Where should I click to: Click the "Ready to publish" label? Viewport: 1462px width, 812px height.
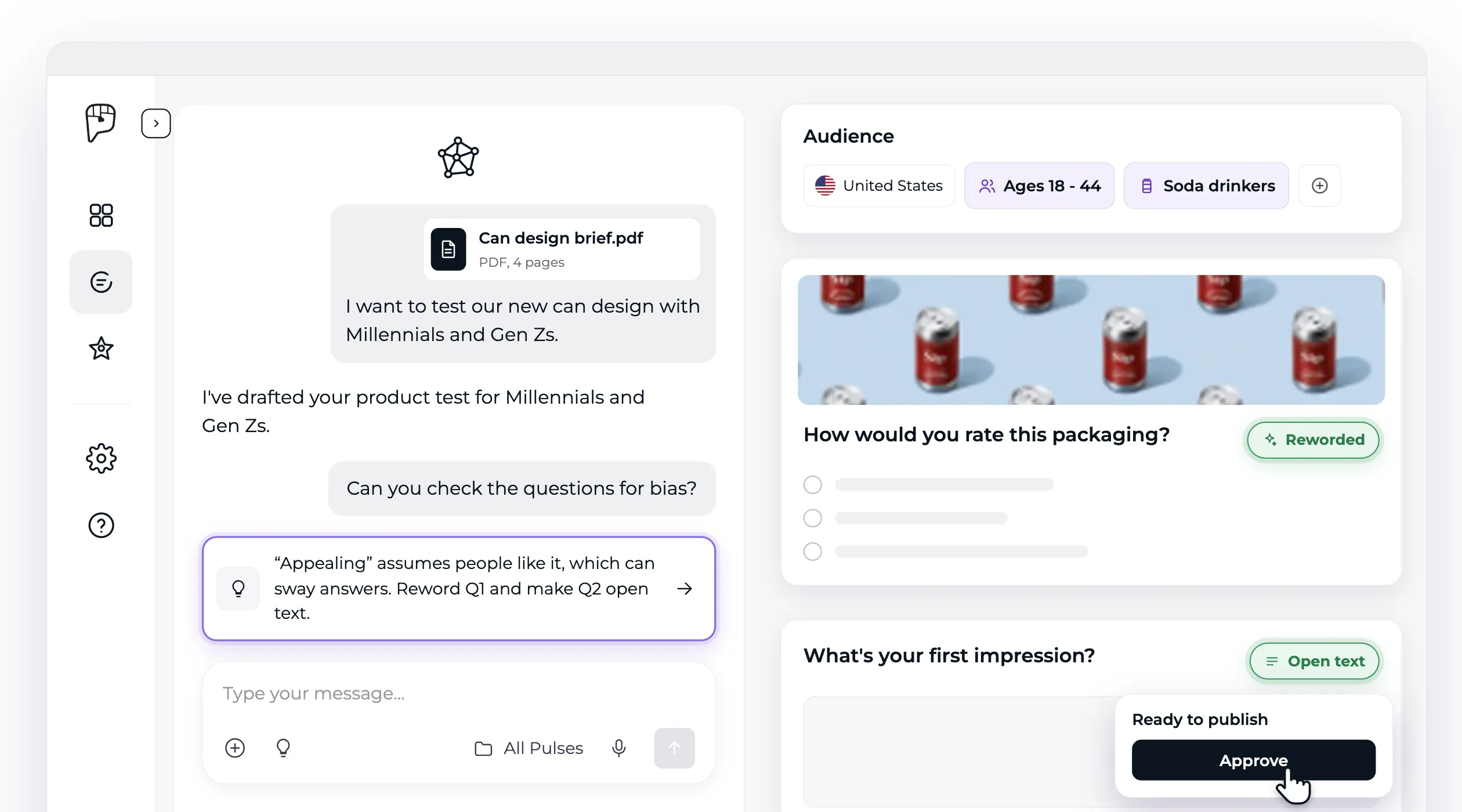[1200, 719]
